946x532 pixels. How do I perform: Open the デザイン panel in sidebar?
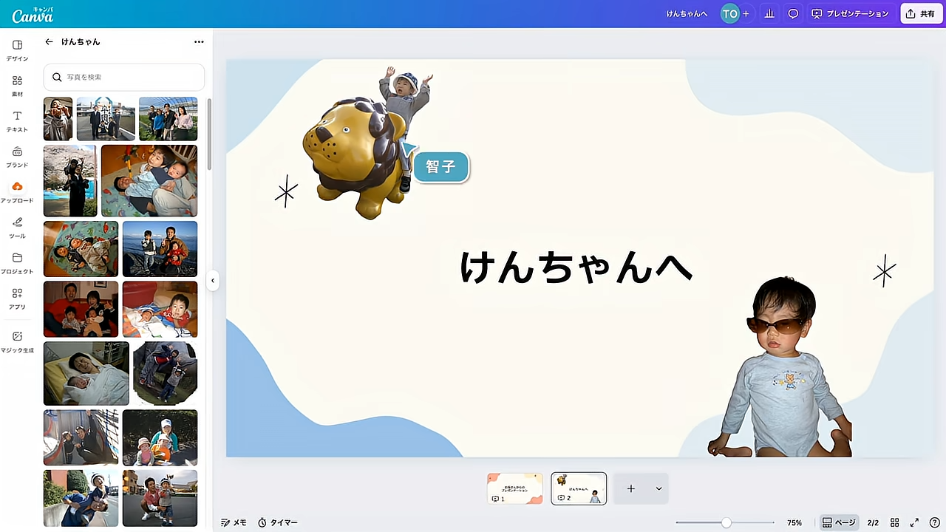(17, 50)
